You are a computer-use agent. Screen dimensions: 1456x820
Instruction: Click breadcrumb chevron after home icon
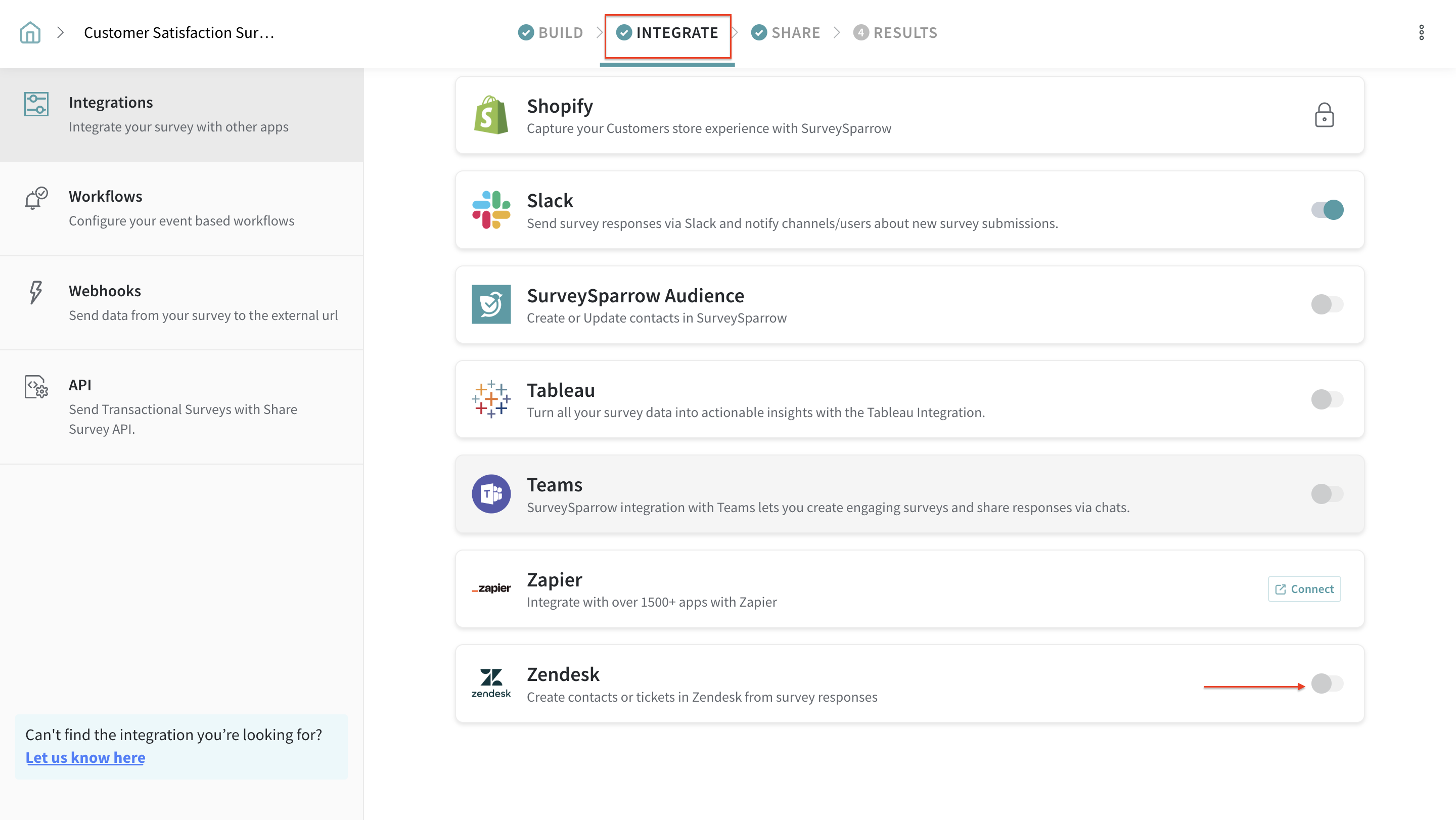coord(61,33)
